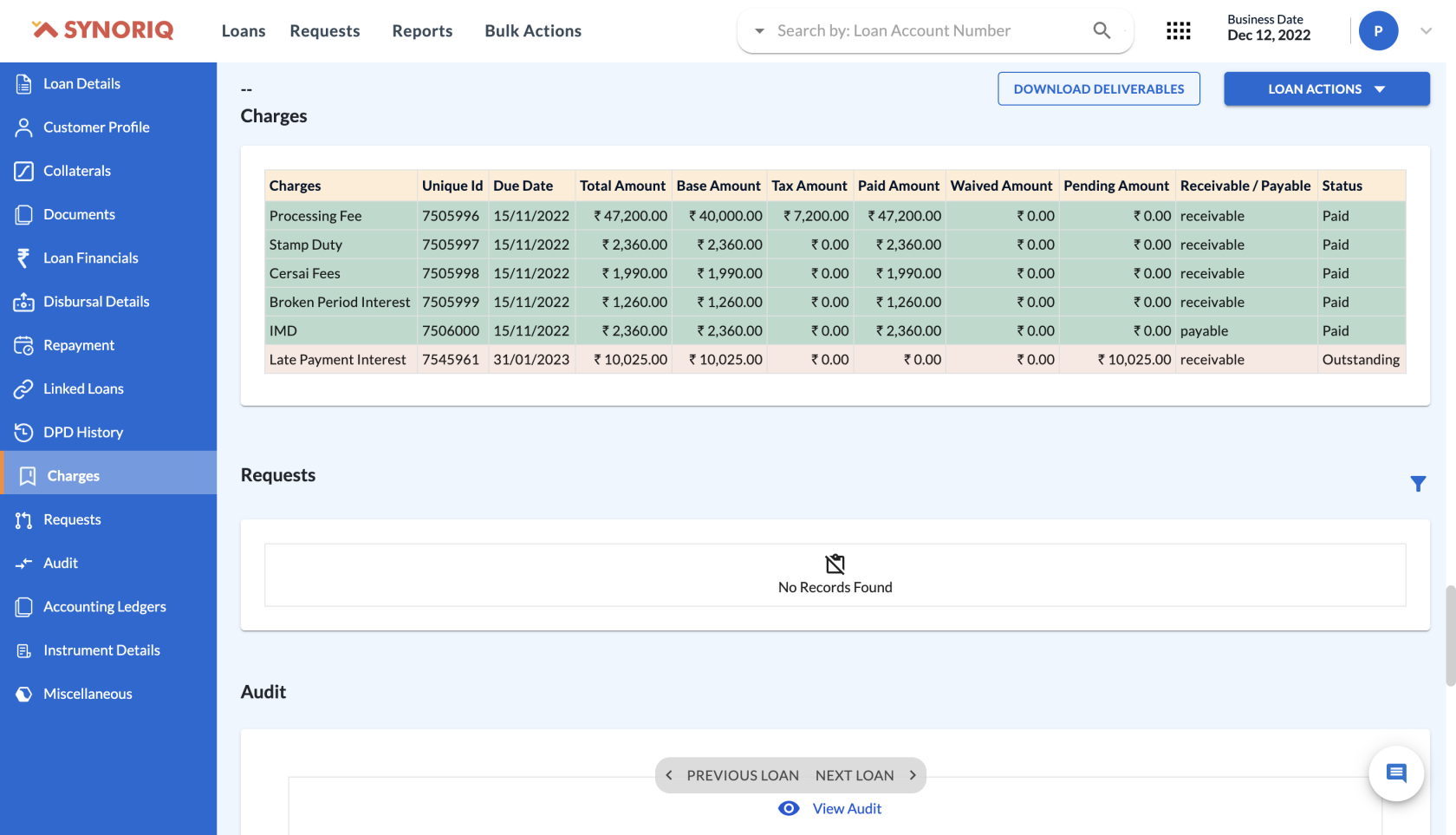
Task: Click the page vertical scrollbar
Action: pos(1450,636)
